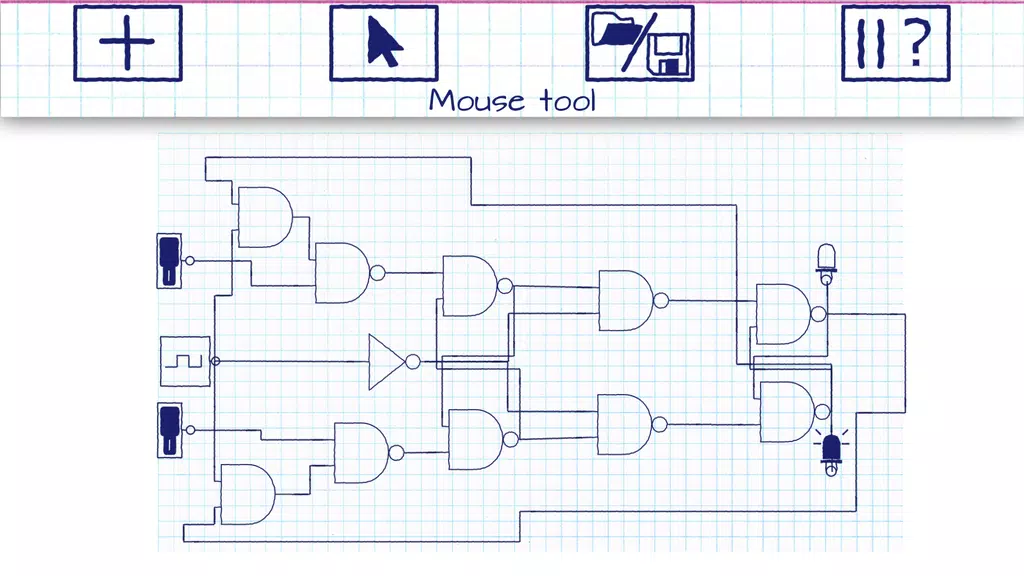
Task: Click the output bubble of the inverter
Action: [410, 361]
